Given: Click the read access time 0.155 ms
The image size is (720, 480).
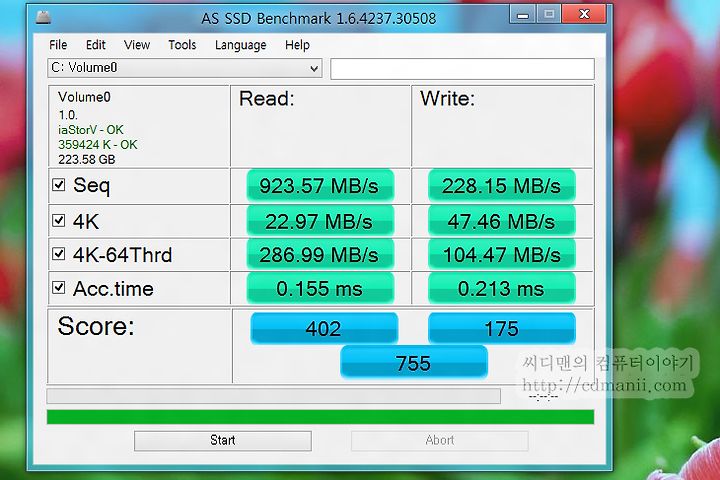Looking at the screenshot, I should tap(320, 288).
